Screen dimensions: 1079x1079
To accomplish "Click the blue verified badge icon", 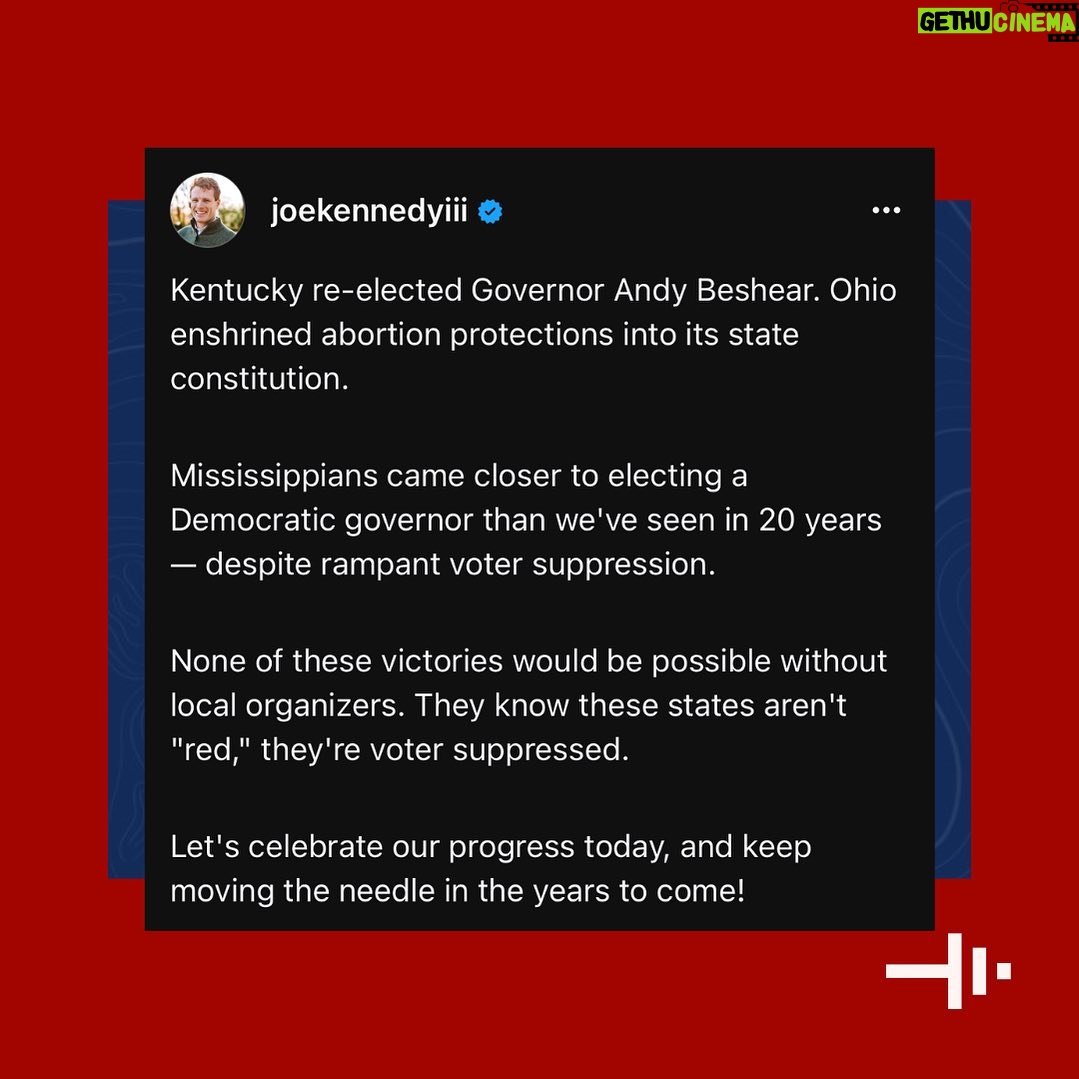I will 490,211.
